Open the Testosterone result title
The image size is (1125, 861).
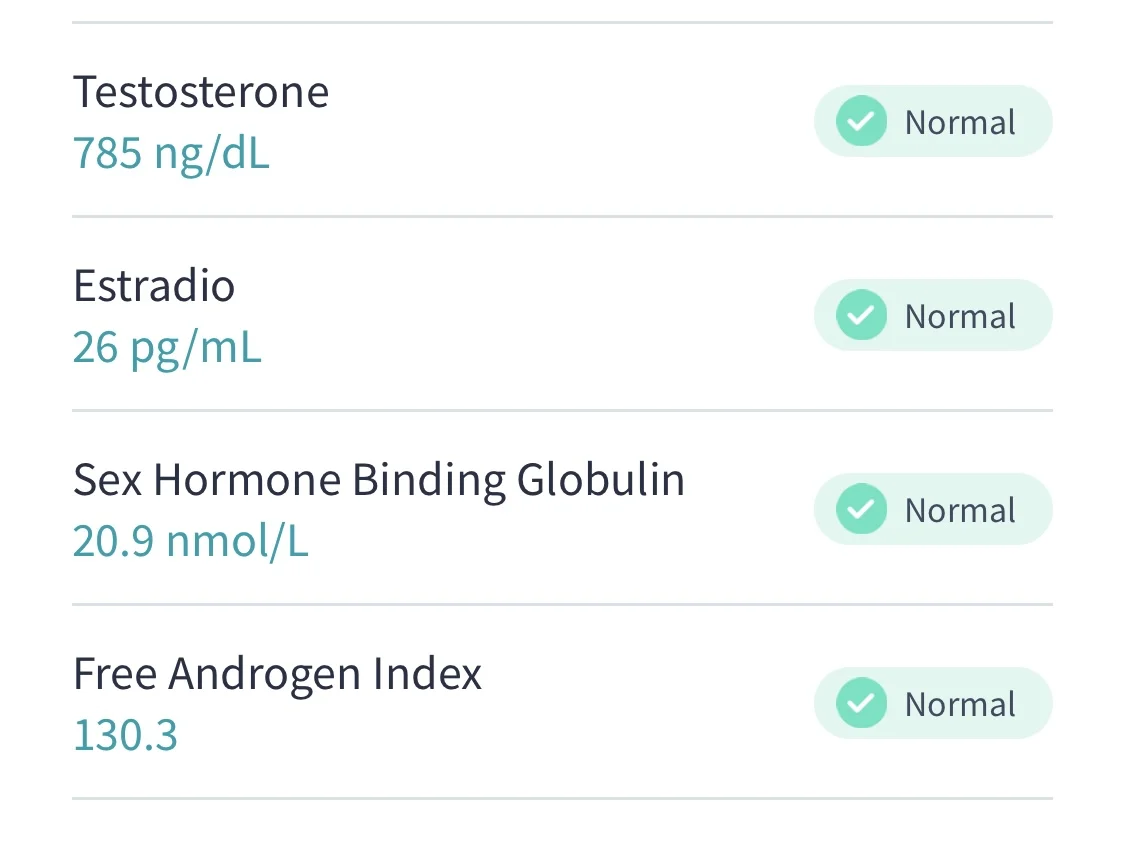point(201,92)
